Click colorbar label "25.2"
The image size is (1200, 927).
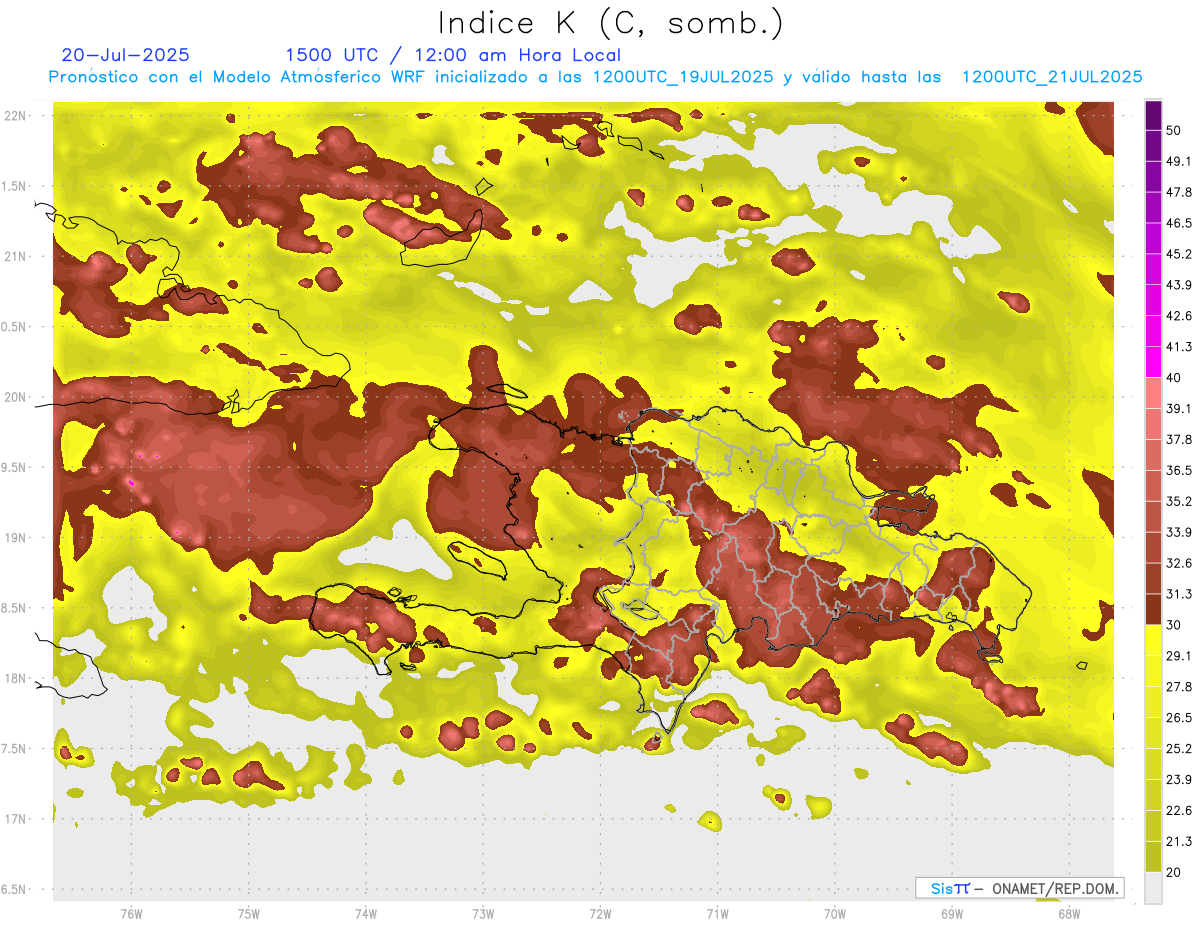click(1178, 749)
